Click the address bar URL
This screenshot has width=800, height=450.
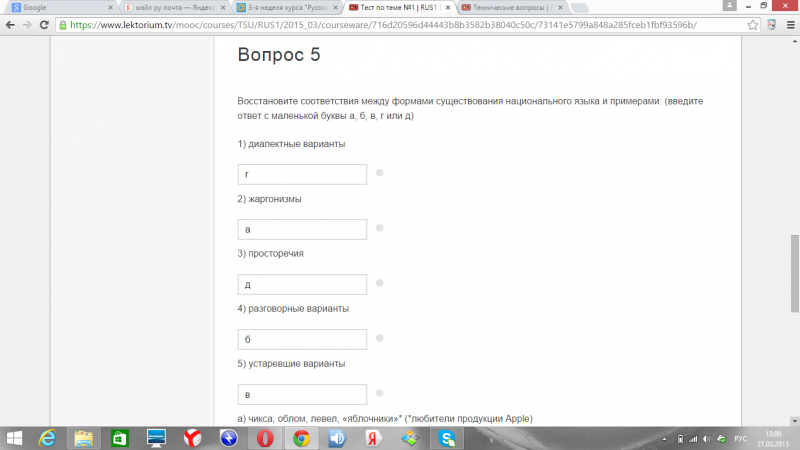(x=383, y=25)
